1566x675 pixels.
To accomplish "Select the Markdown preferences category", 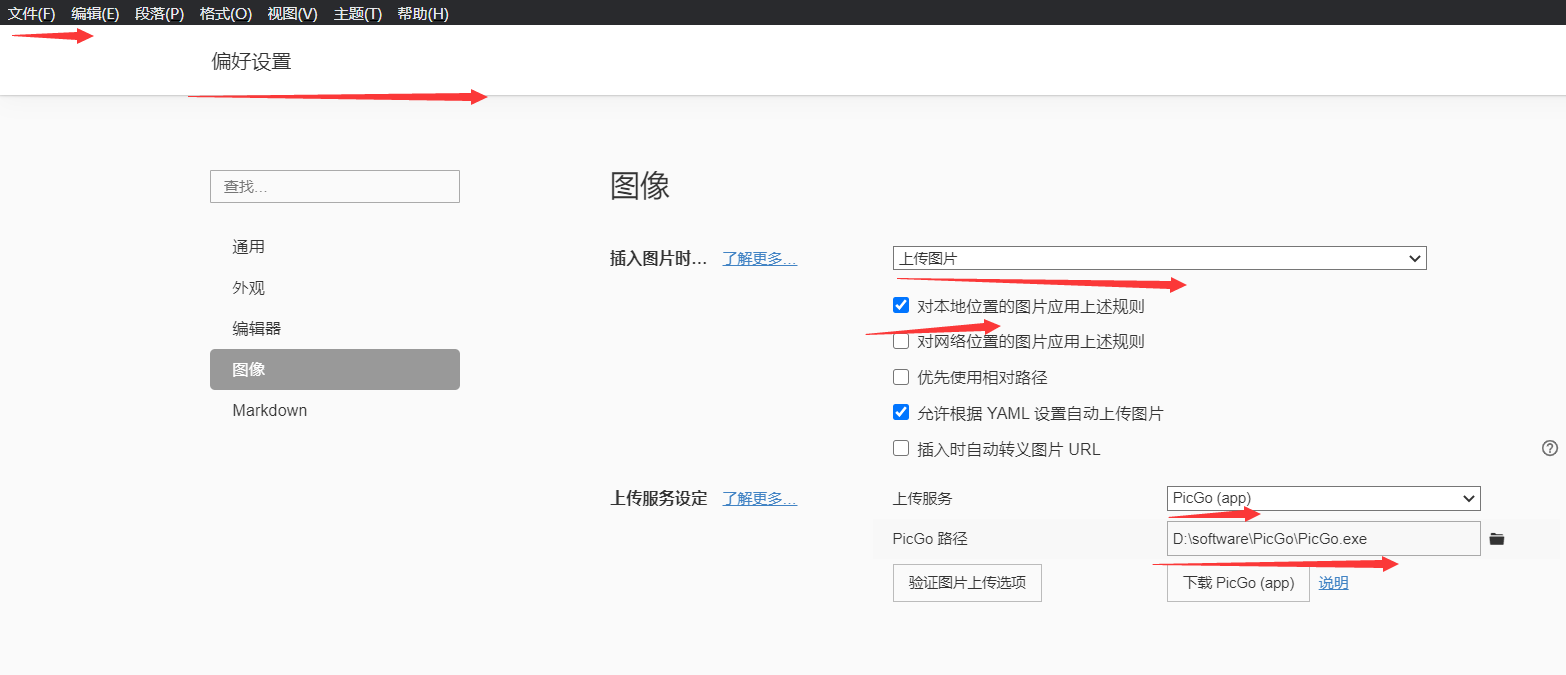I will [335, 410].
